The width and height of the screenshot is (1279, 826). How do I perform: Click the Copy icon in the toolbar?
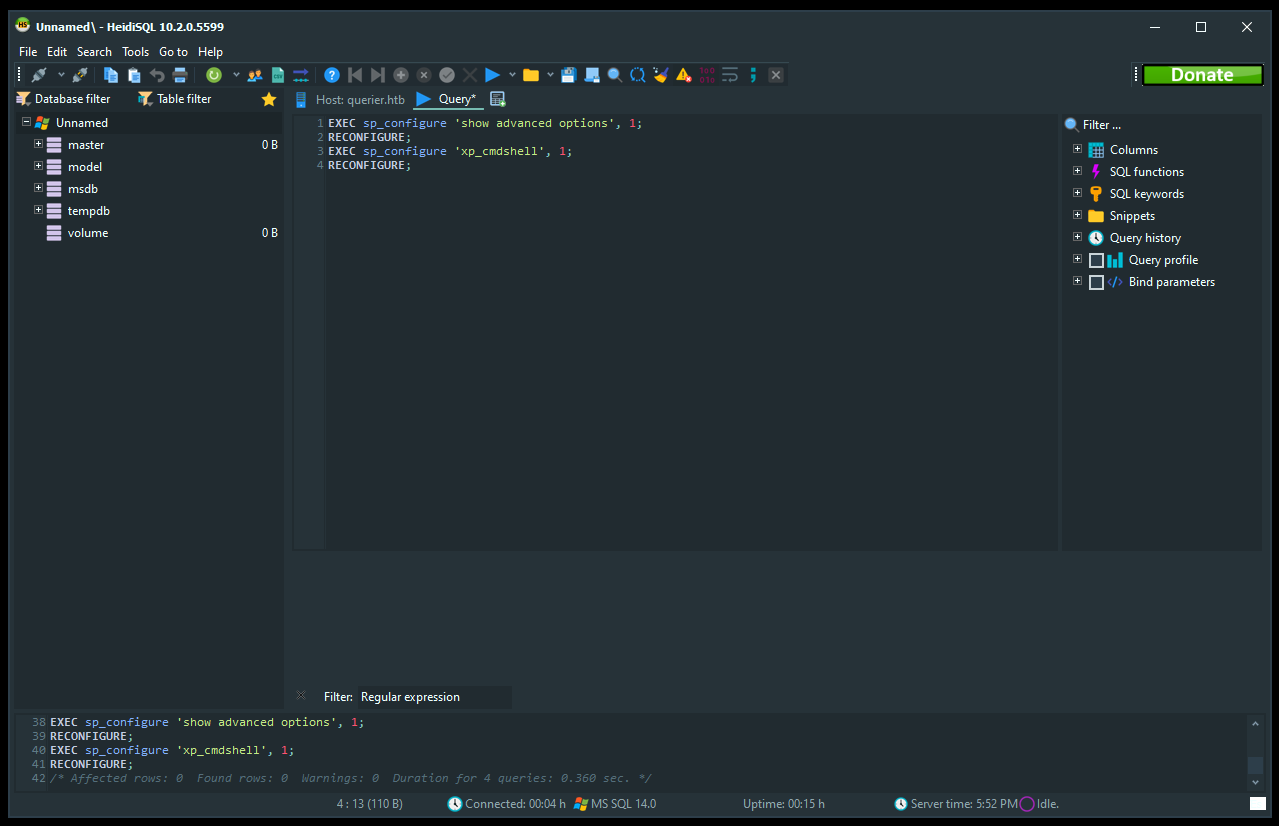pos(111,75)
